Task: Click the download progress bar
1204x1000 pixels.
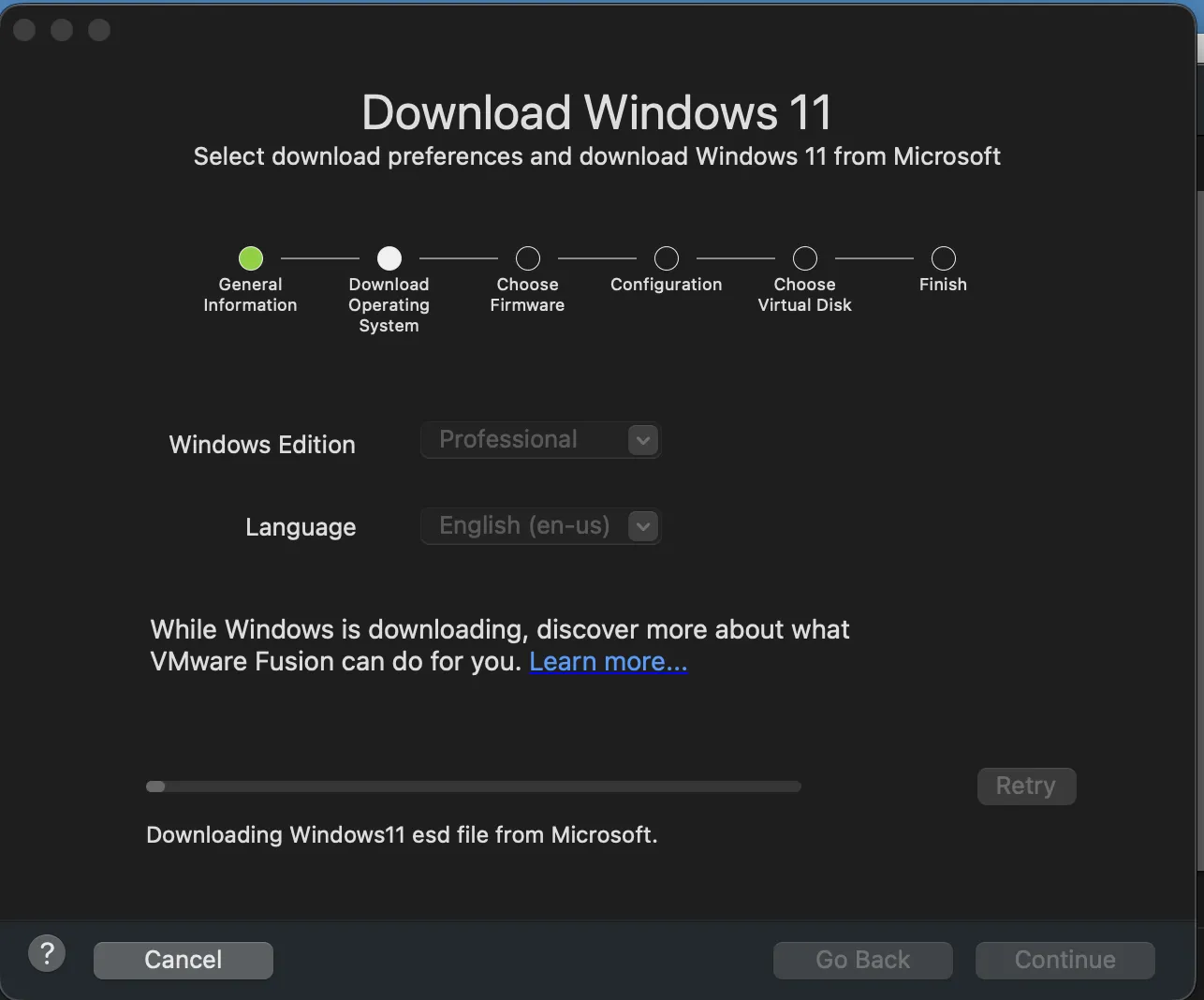Action: (474, 787)
